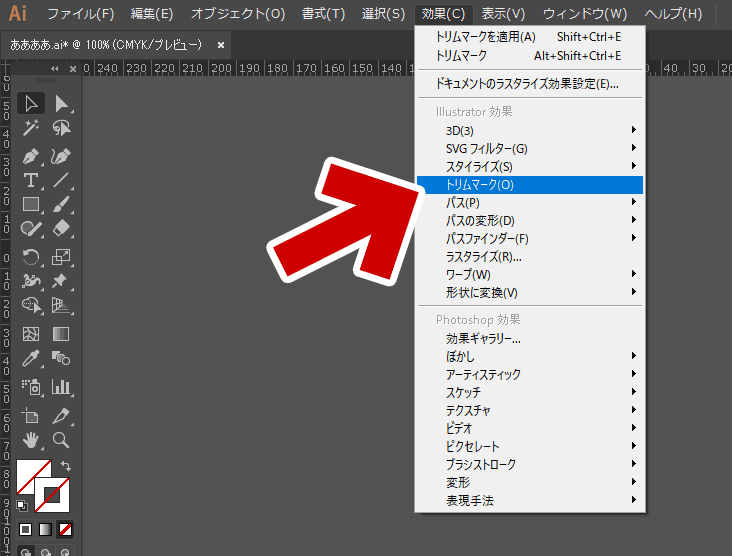Activate the Artboard tool
The height and width of the screenshot is (556, 732).
31,415
